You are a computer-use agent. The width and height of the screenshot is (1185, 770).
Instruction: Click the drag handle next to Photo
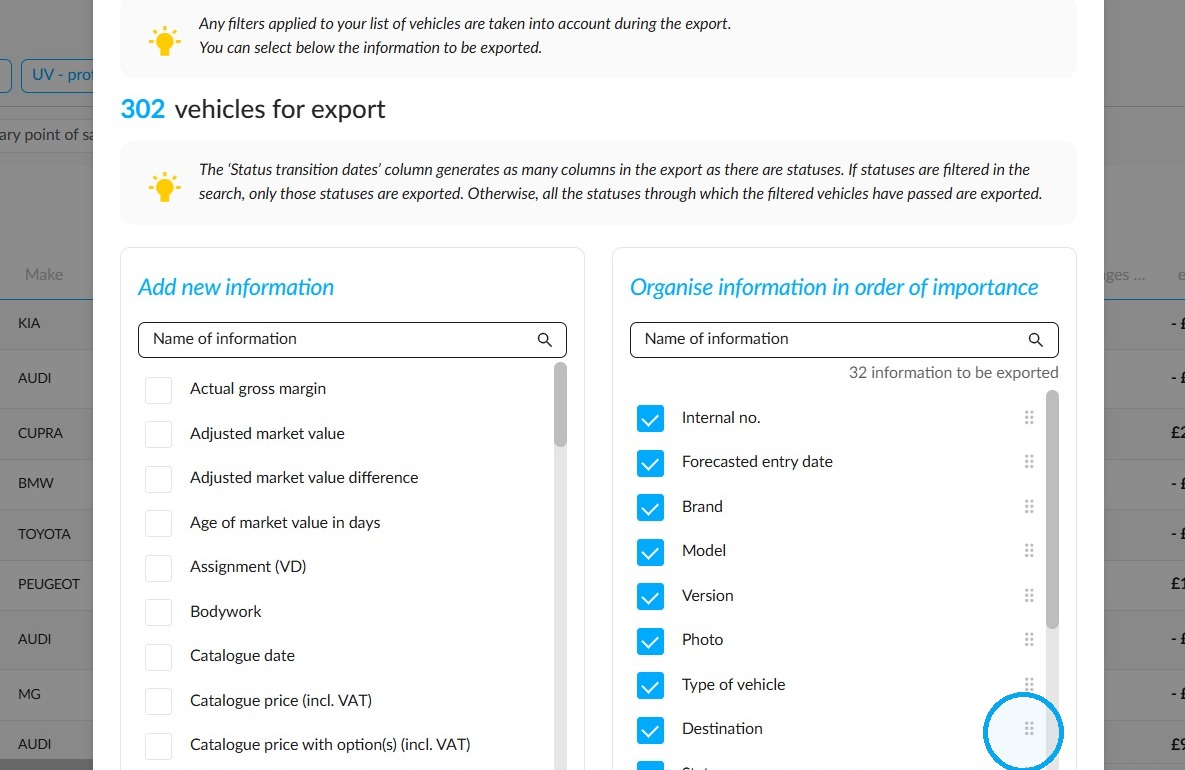point(1029,640)
